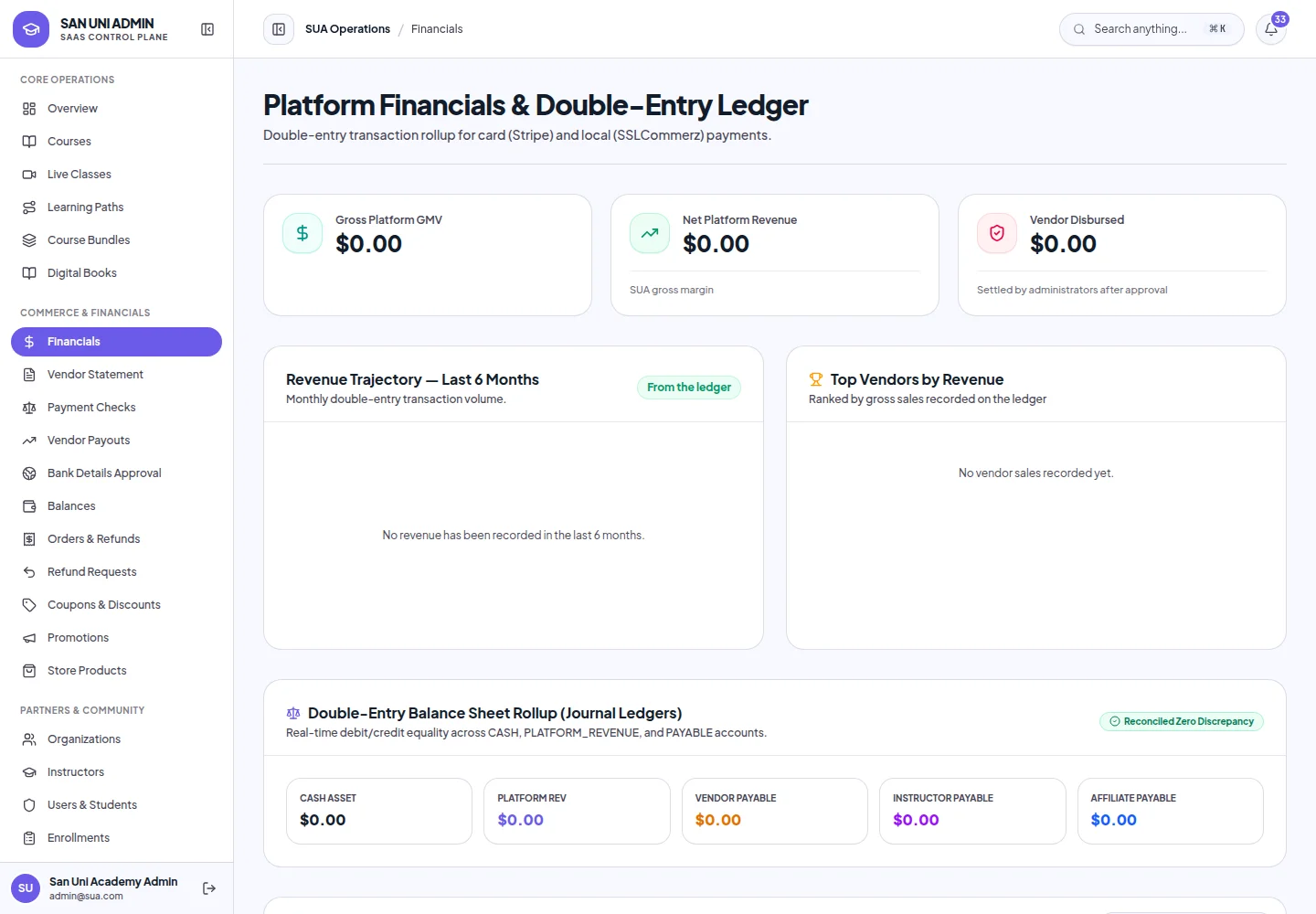Click the Overview grid icon in sidebar
Viewport: 1316px width, 914px height.
coord(29,109)
